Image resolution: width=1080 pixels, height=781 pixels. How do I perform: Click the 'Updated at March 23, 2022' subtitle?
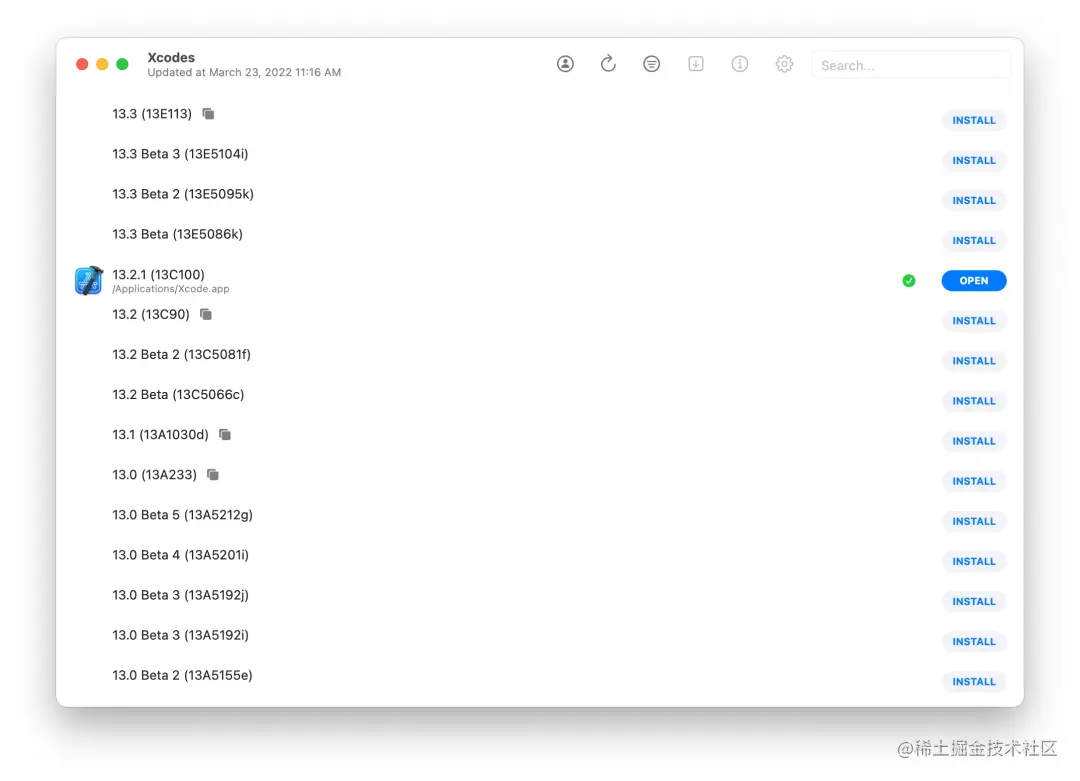pos(244,72)
